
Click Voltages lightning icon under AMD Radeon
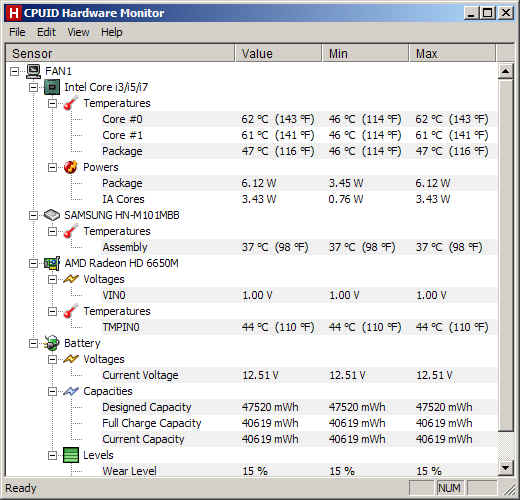[x=71, y=279]
